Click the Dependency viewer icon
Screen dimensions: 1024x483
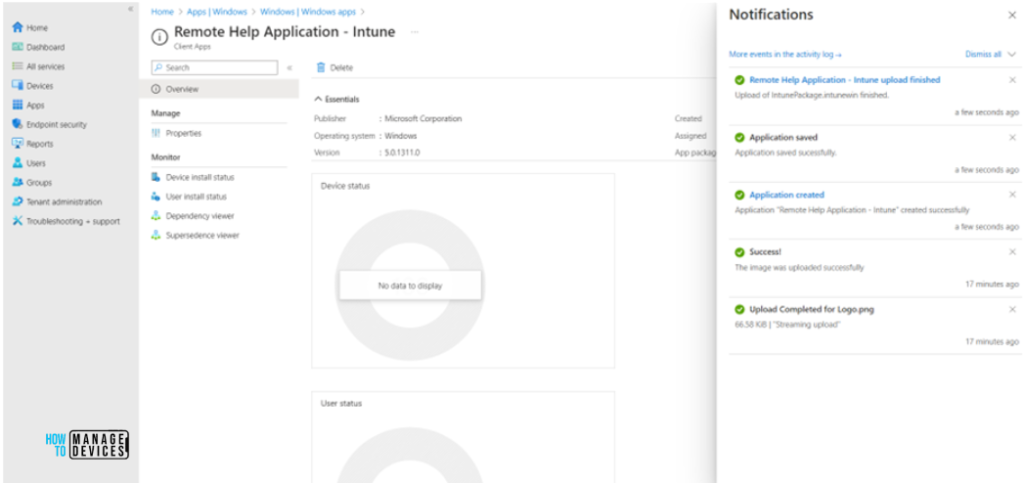click(x=155, y=216)
